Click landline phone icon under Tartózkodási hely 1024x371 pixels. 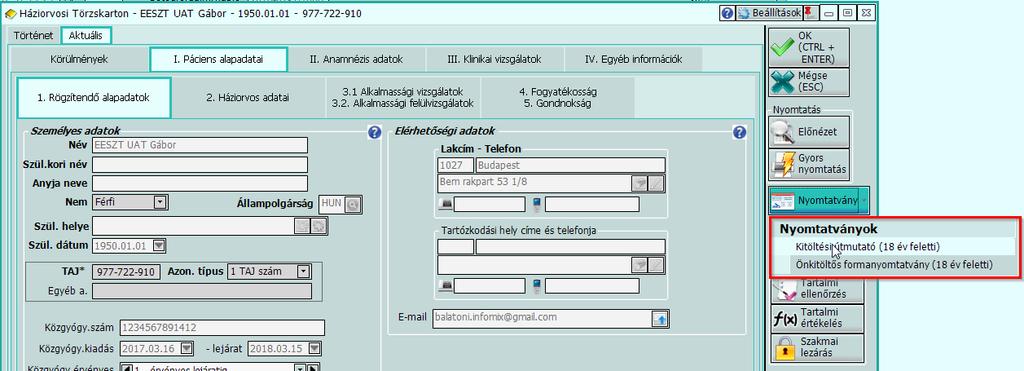(446, 286)
